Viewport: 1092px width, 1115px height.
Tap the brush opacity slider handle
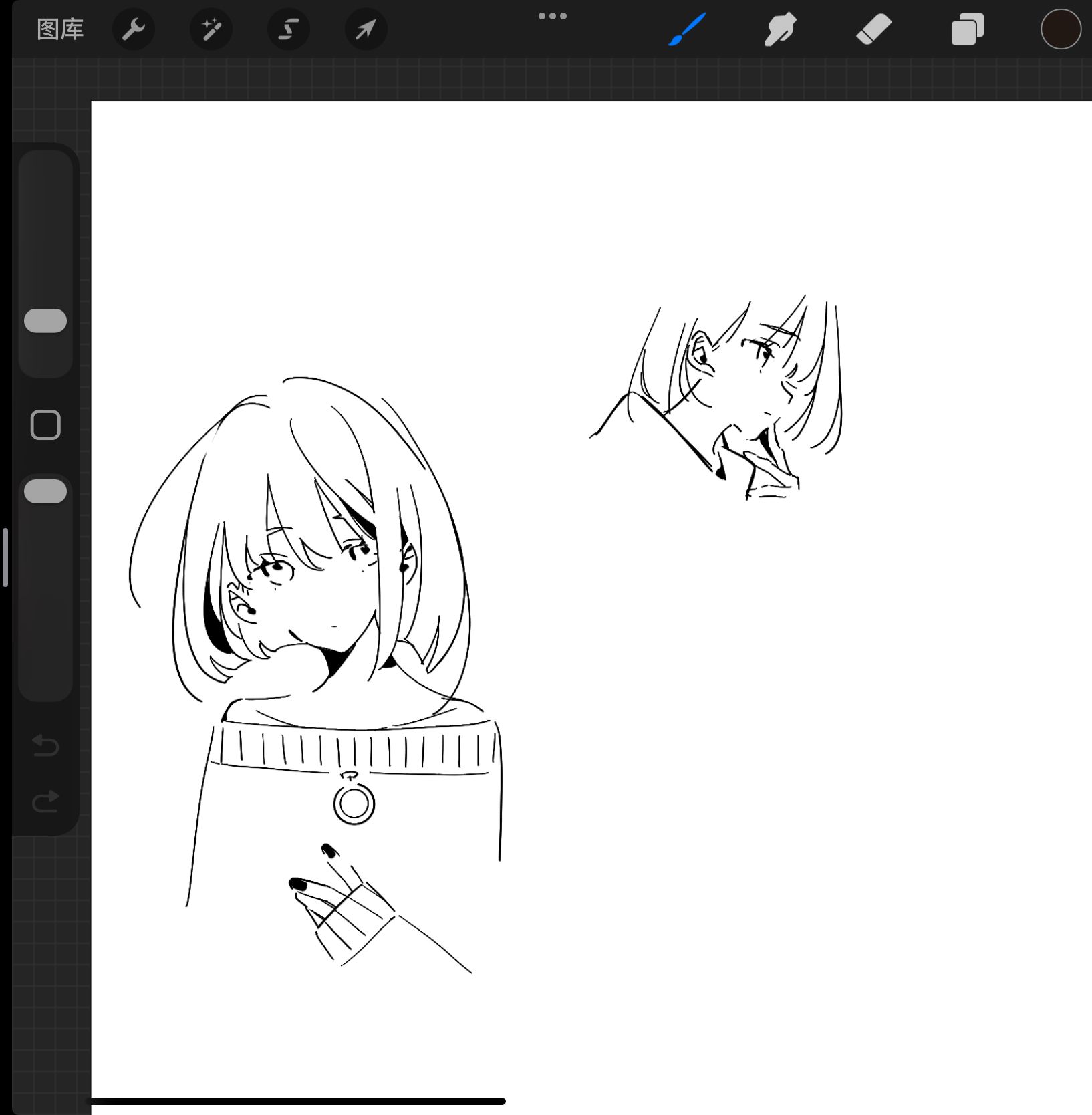(45, 492)
